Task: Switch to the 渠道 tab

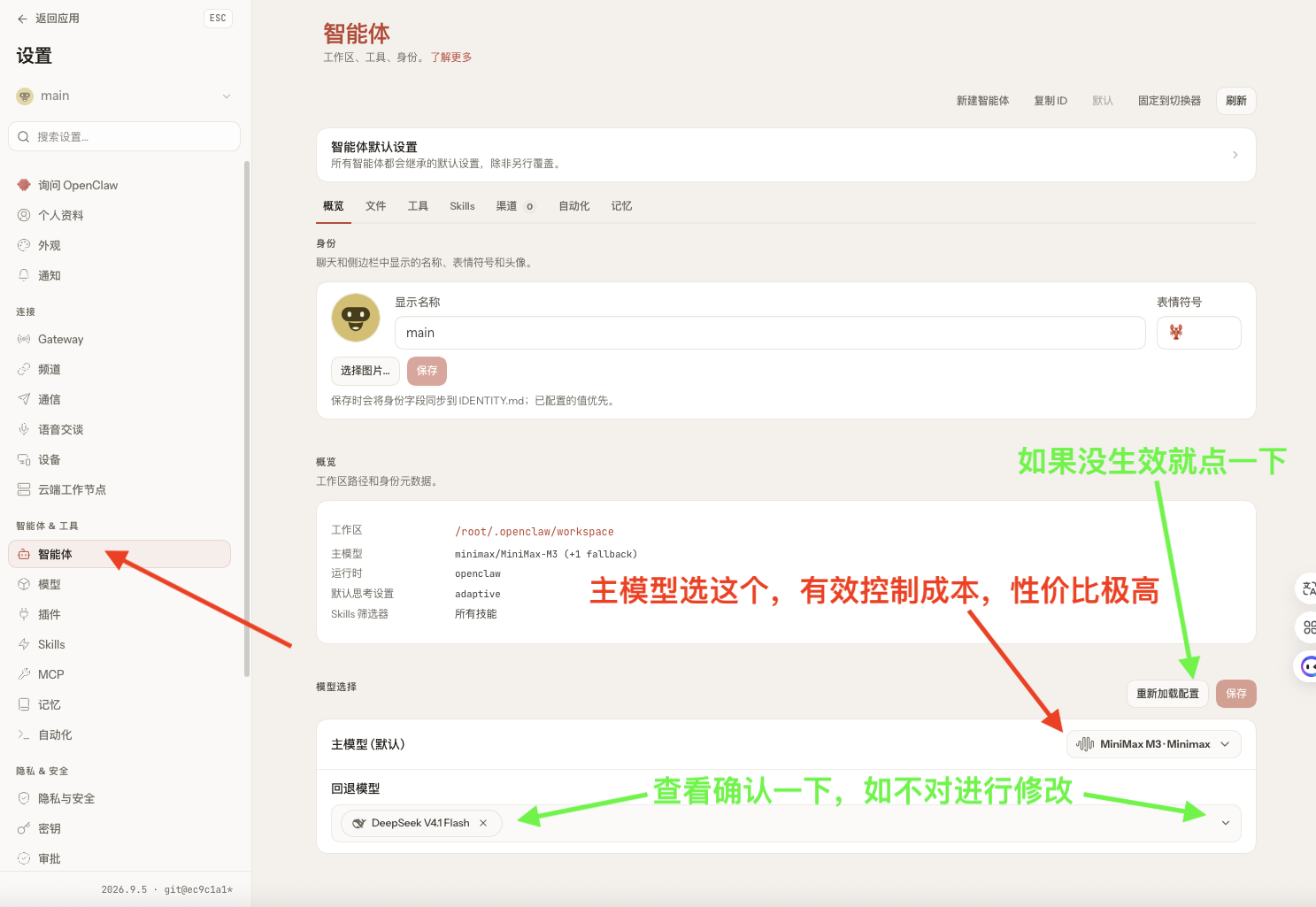Action: (x=515, y=206)
